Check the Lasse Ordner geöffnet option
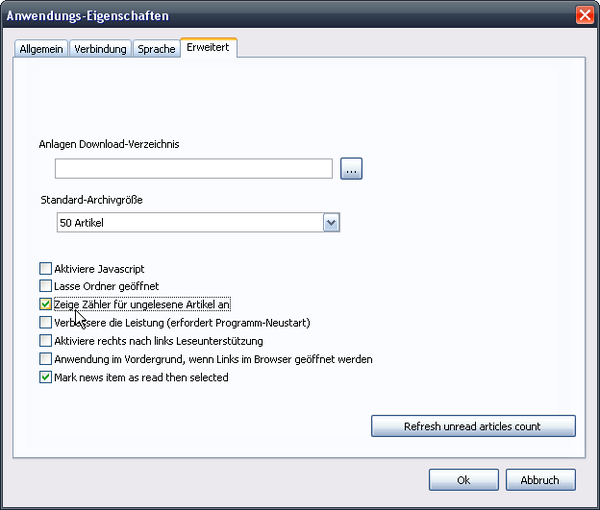The width and height of the screenshot is (600, 510). click(45, 286)
